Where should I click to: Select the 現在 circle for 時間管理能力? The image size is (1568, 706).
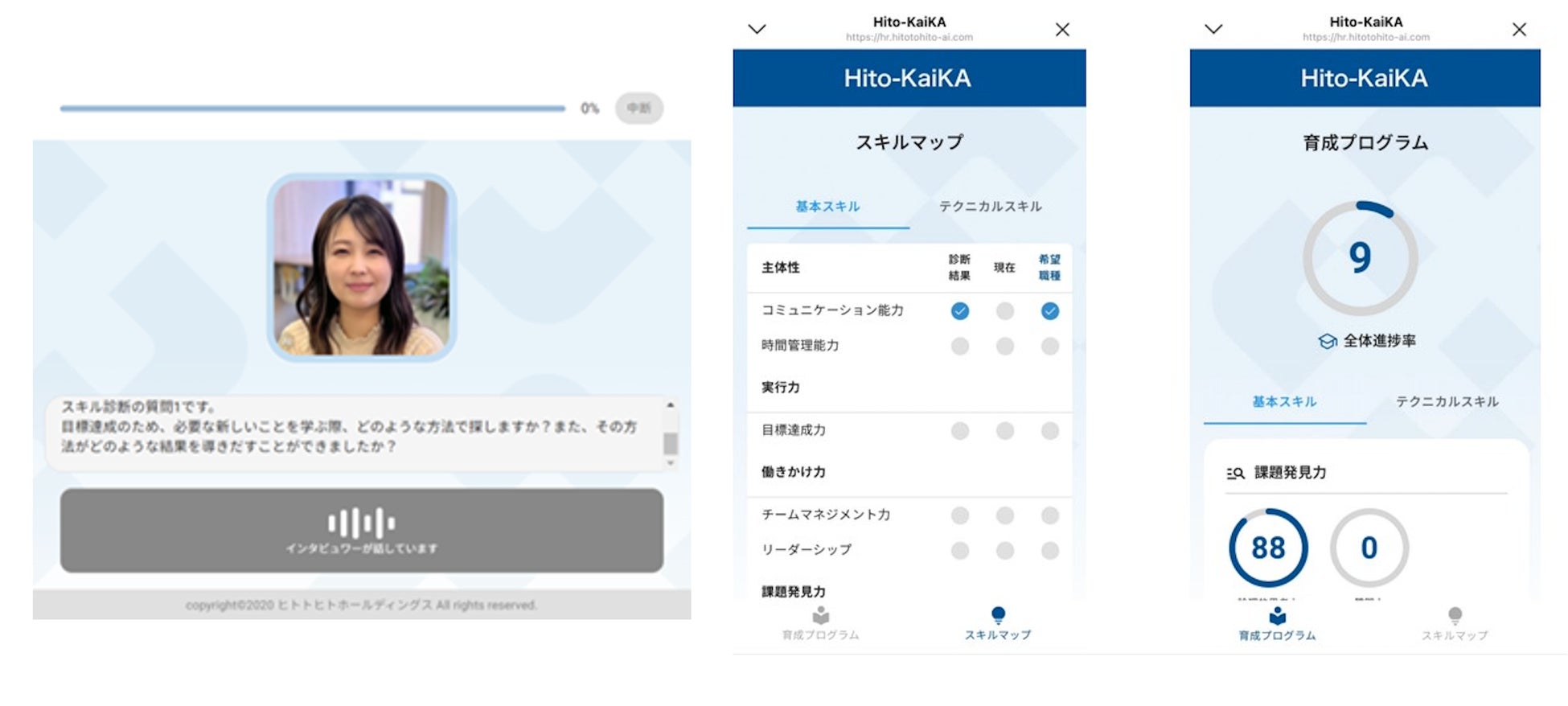tap(1004, 347)
